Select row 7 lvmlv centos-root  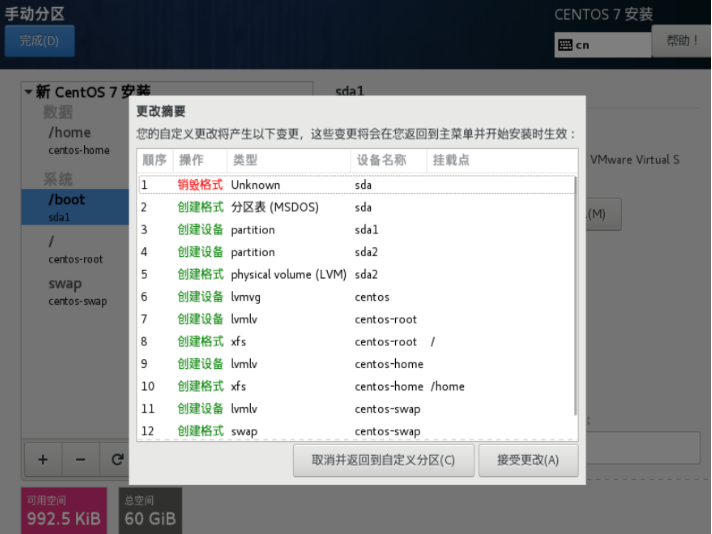pos(356,319)
